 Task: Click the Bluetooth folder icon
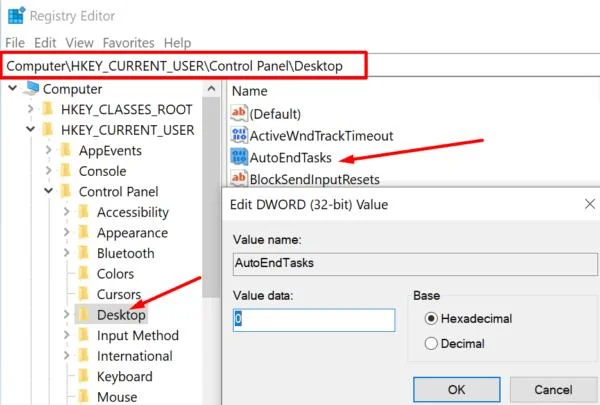(x=83, y=253)
